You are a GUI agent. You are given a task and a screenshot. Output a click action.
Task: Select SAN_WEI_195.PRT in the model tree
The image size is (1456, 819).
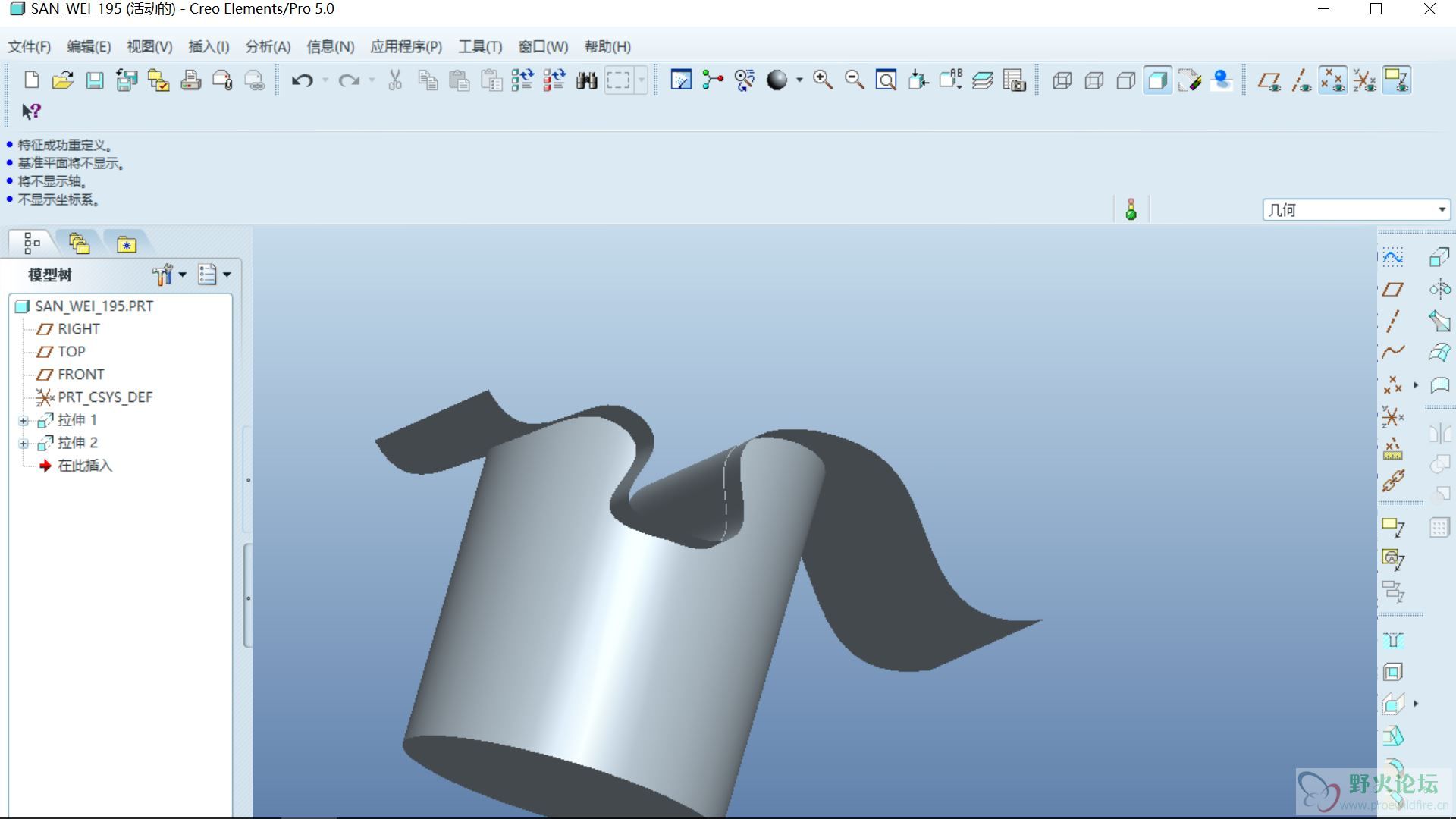(x=94, y=306)
